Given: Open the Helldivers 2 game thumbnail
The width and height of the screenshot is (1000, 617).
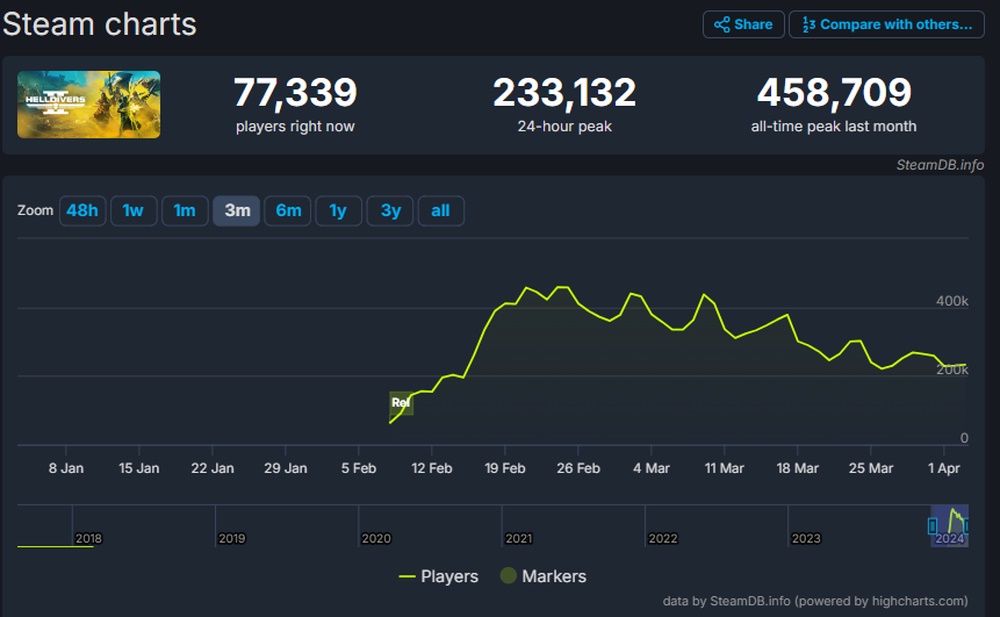Looking at the screenshot, I should [89, 104].
